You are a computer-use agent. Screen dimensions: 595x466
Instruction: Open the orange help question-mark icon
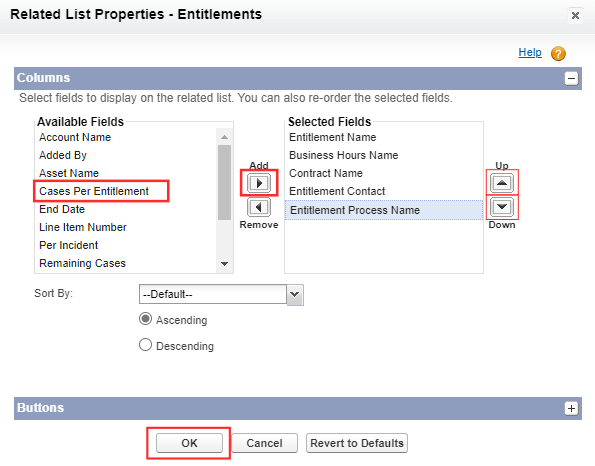pos(558,54)
